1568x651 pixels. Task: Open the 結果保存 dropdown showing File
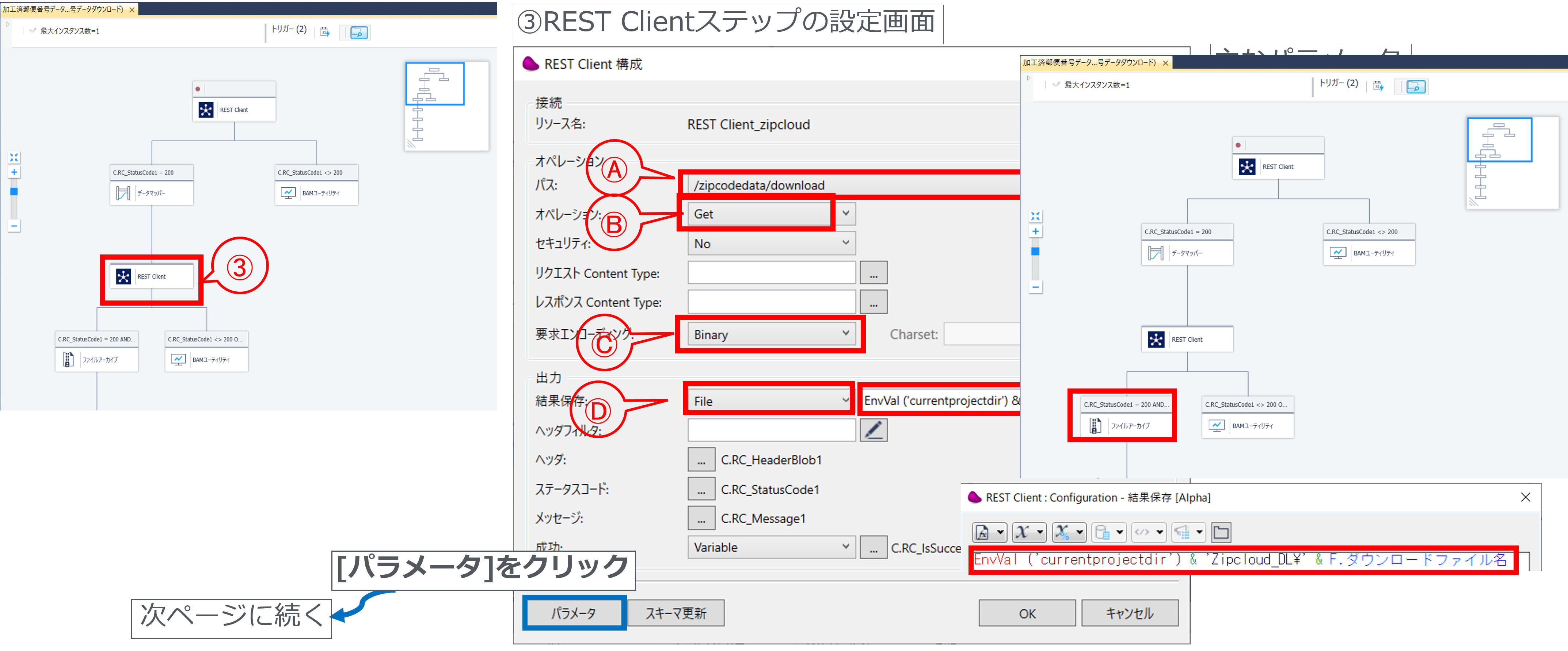click(772, 400)
